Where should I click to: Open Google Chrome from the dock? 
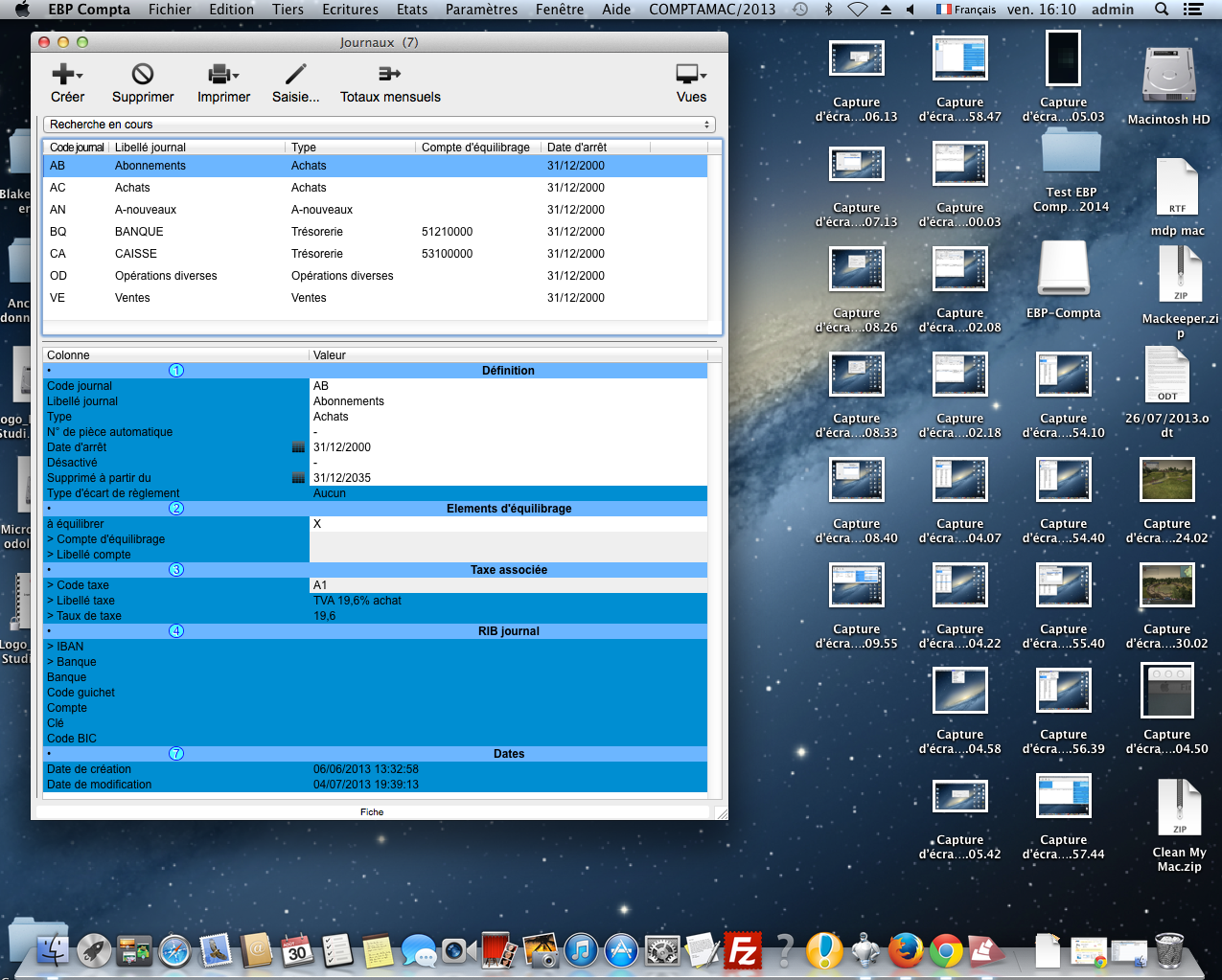pyautogui.click(x=946, y=950)
